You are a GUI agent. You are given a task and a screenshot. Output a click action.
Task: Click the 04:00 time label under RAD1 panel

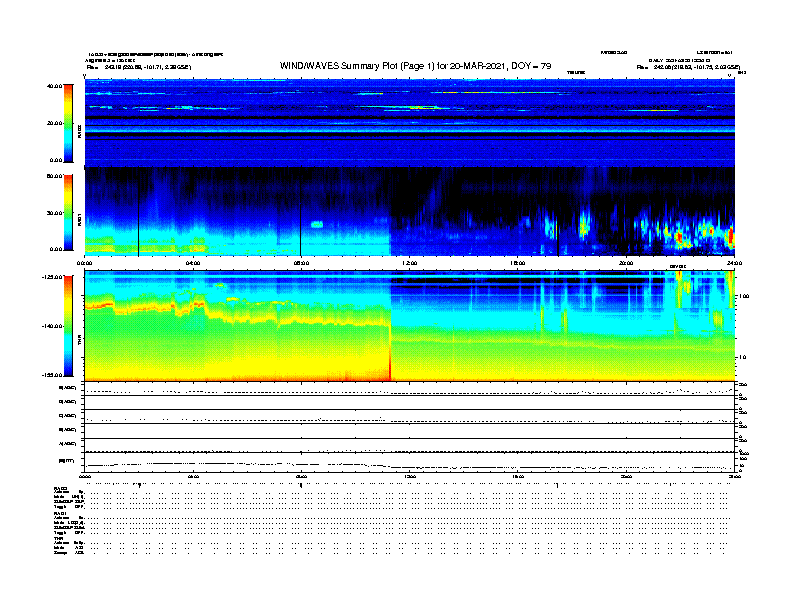[193, 263]
